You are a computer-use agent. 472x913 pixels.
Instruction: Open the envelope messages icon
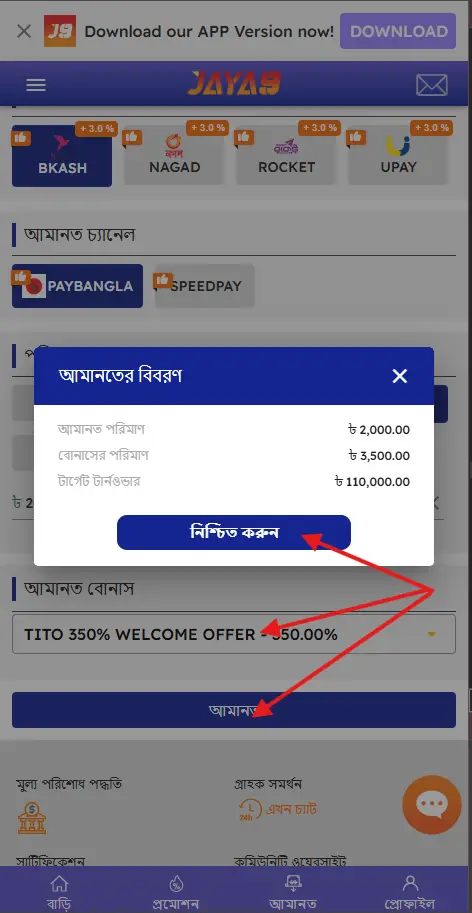(x=431, y=85)
